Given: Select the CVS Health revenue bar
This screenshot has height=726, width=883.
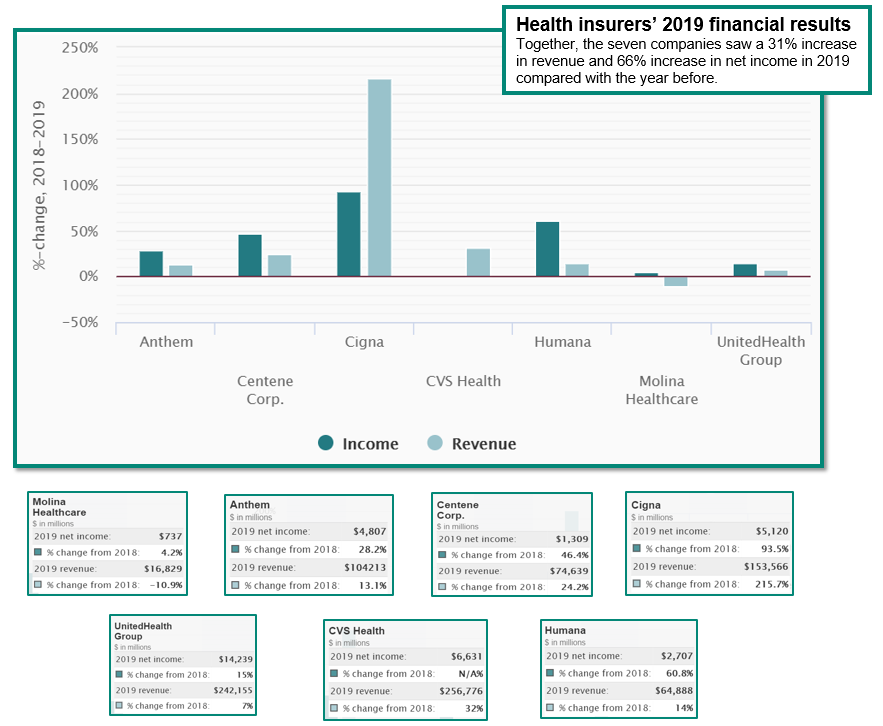Looking at the screenshot, I should [x=478, y=262].
